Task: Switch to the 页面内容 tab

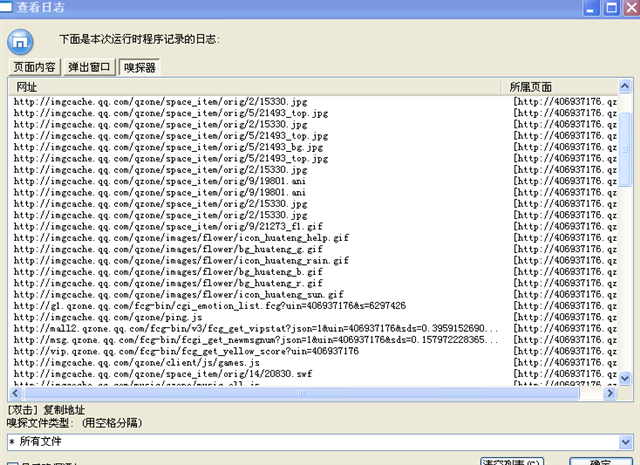Action: coord(34,67)
